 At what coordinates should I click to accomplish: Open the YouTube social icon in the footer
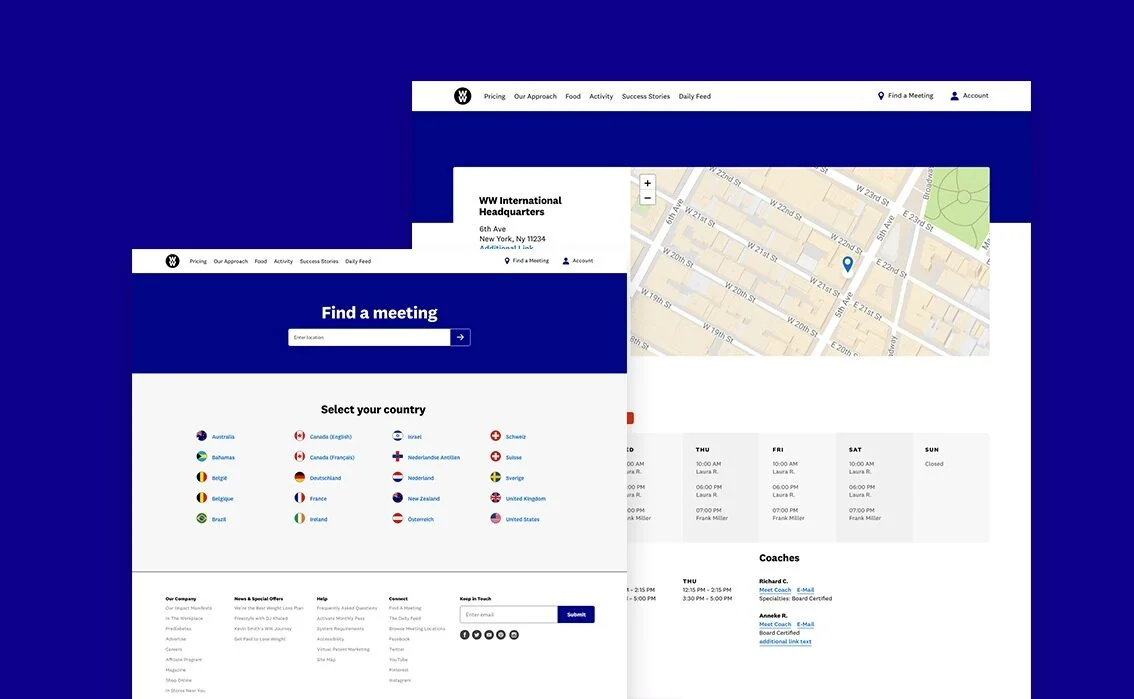click(x=489, y=635)
